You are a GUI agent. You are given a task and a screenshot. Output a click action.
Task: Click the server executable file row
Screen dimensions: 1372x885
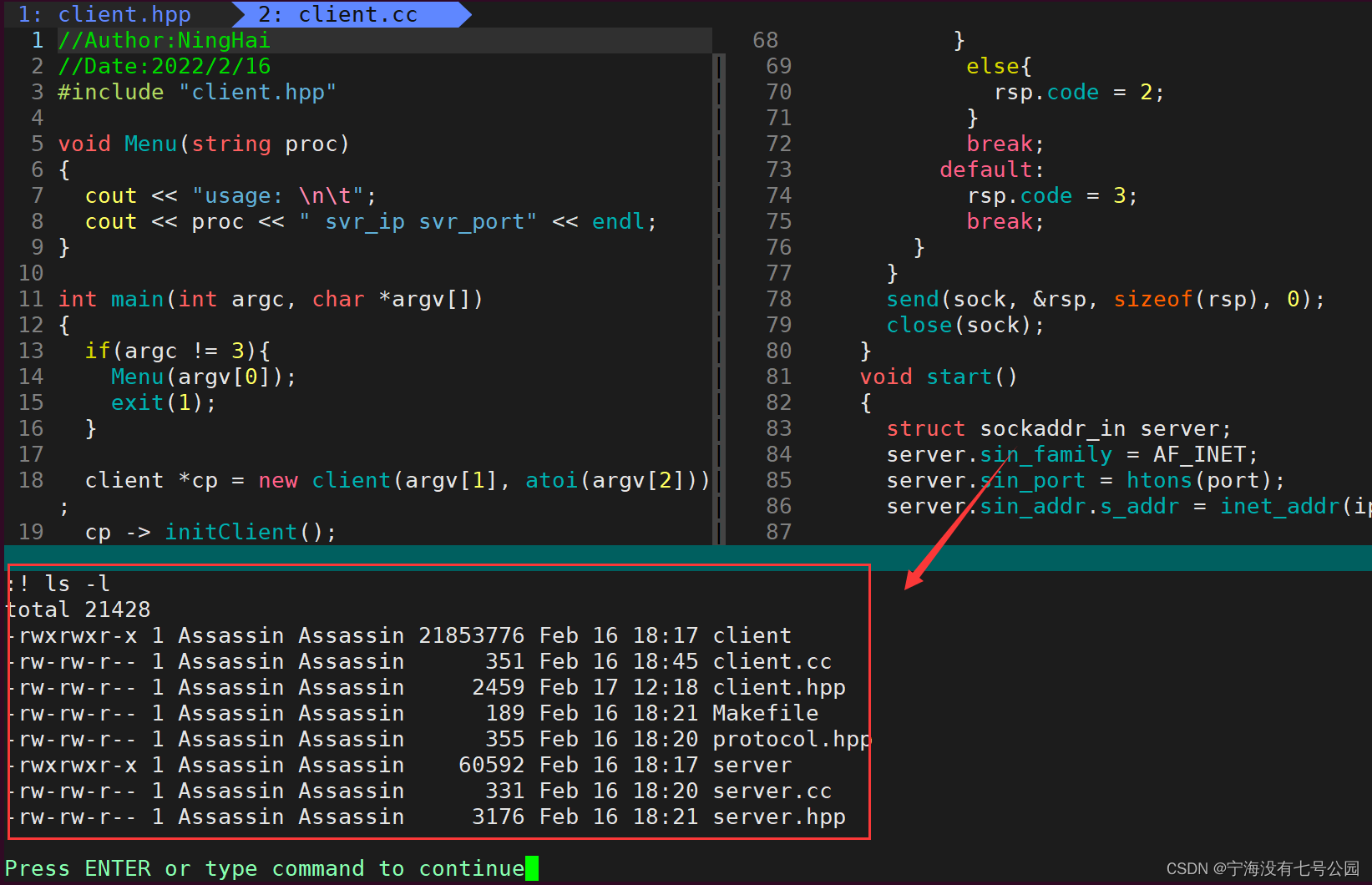398,765
